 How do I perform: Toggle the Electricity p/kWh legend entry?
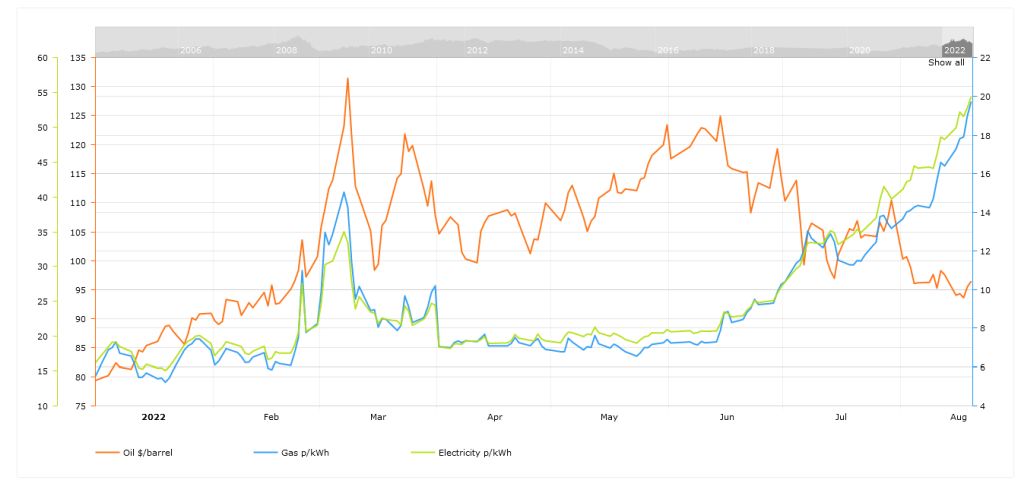[x=461, y=452]
